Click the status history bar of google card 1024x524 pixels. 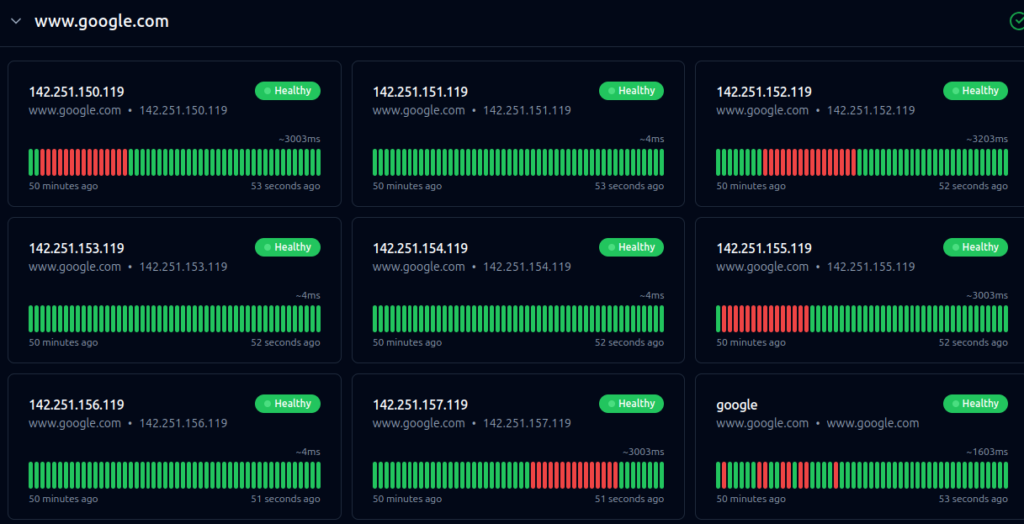pos(862,475)
